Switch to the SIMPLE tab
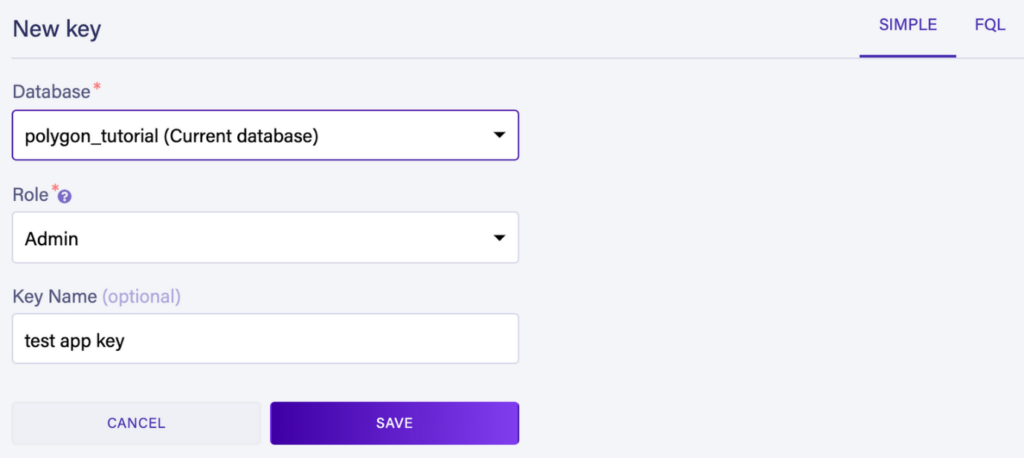 coord(907,26)
